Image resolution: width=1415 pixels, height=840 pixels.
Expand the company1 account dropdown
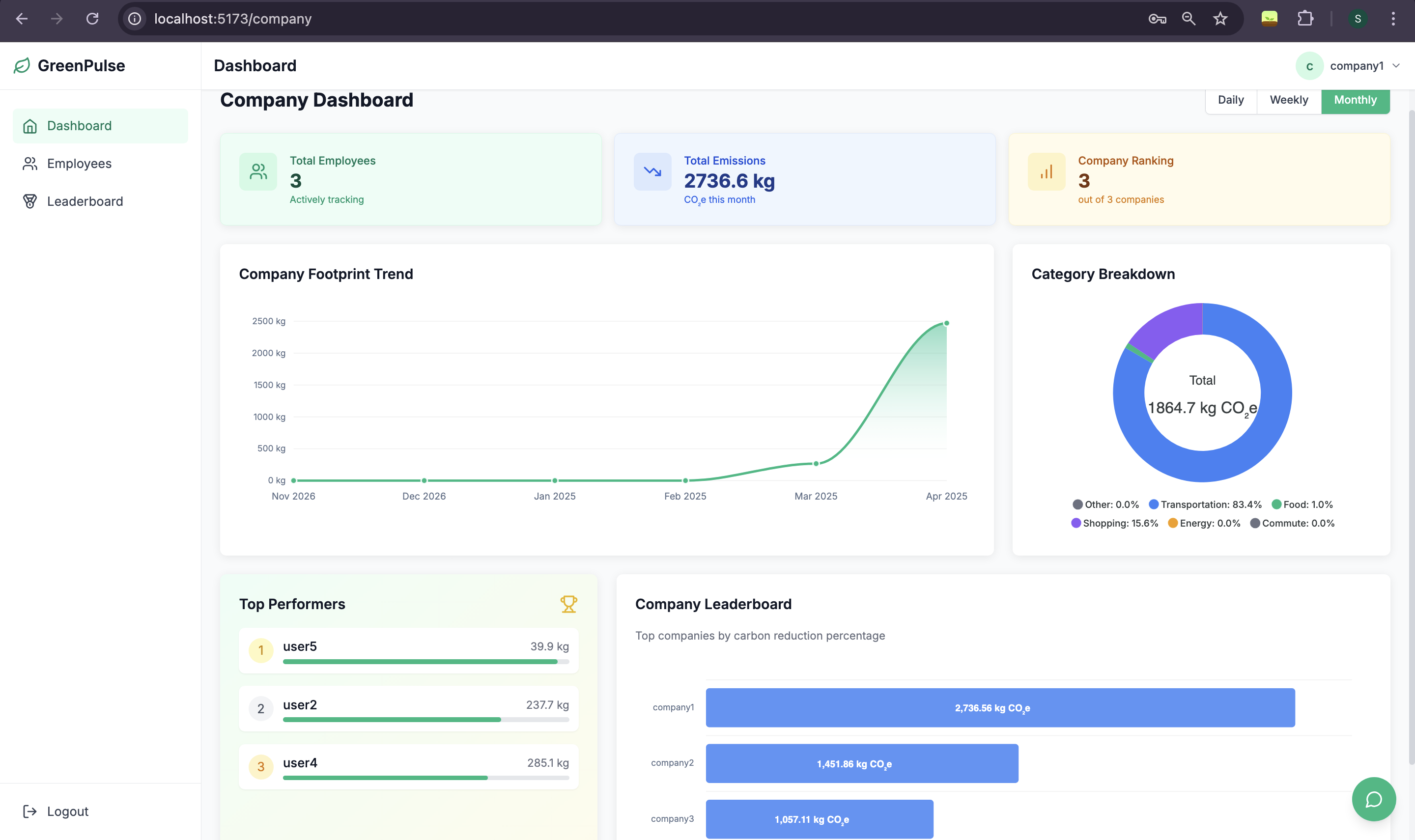1396,66
